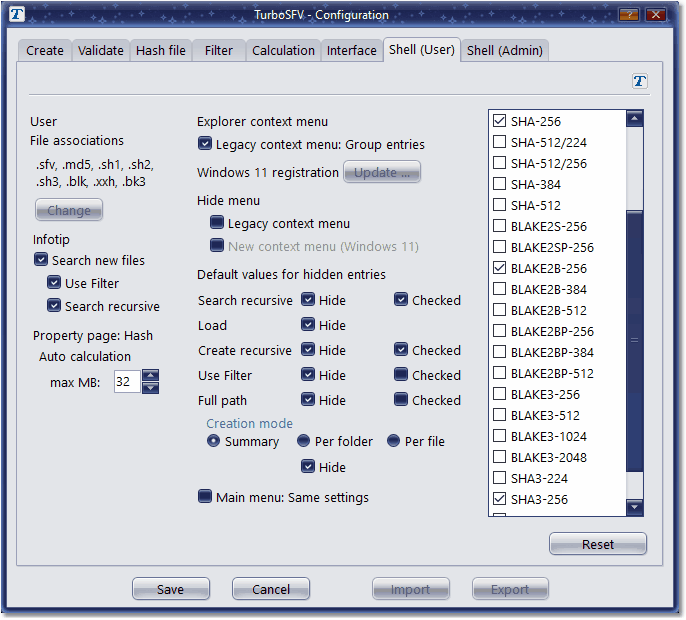The image size is (686, 620).
Task: Go to the Calculation tab
Action: coord(283,50)
